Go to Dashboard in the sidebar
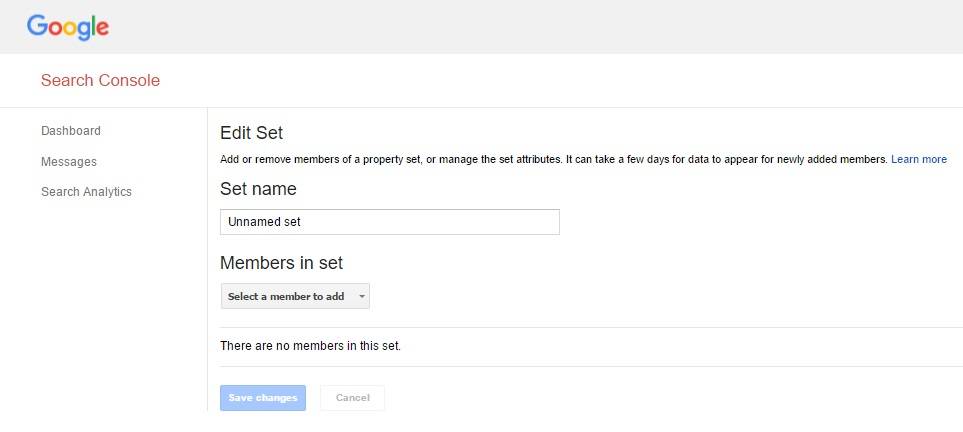This screenshot has width=963, height=432. [x=71, y=131]
